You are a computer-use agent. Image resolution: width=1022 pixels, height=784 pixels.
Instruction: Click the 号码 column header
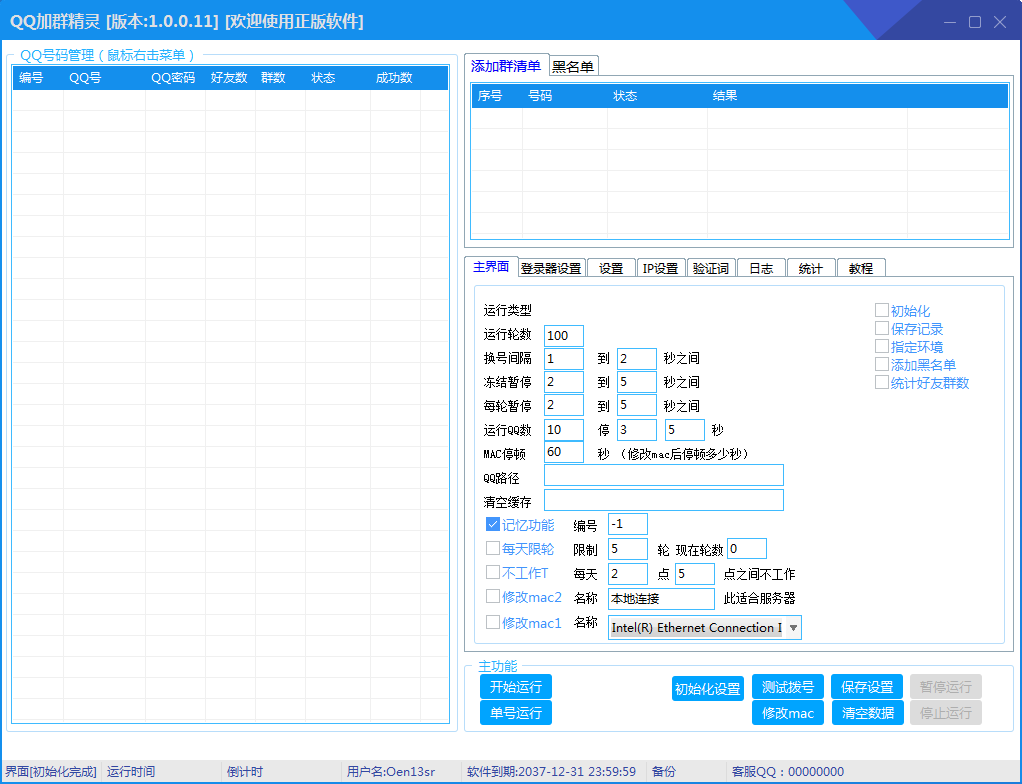564,96
